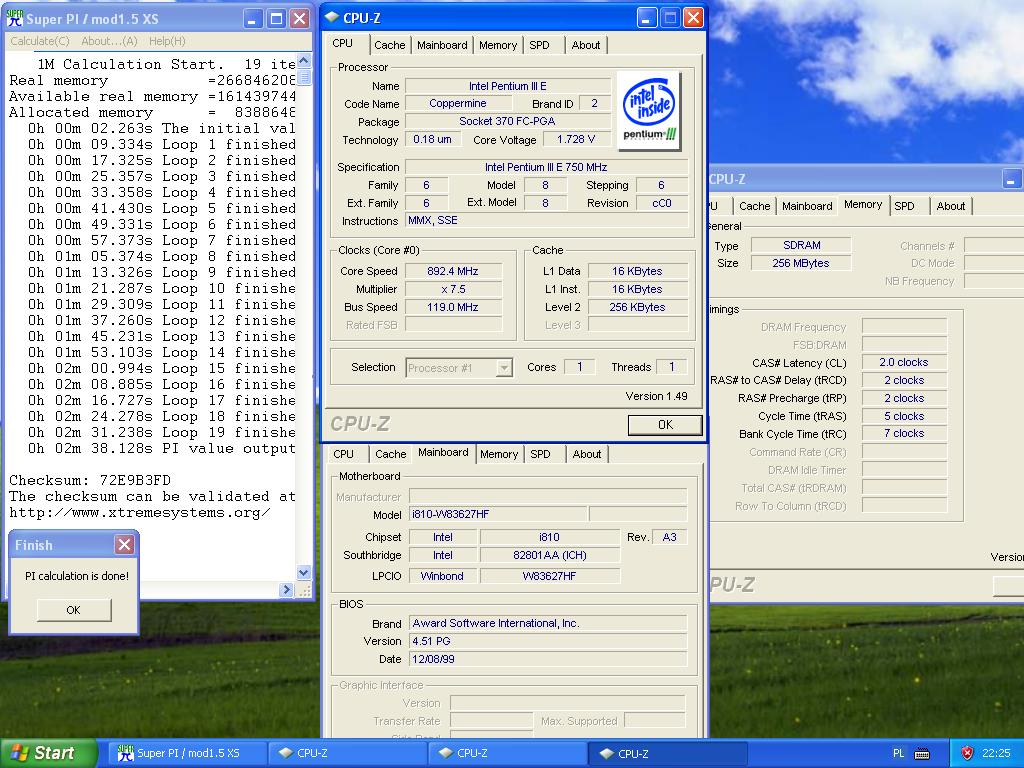
Task: Click the Instructions field MMX, SSE
Action: [x=546, y=220]
